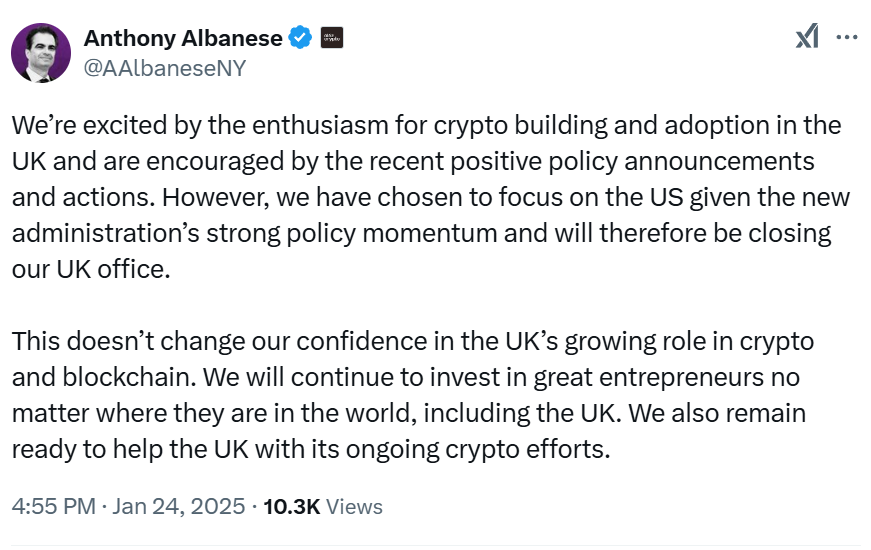Click the blue verified checkmark badge
The image size is (871, 550).
[300, 38]
